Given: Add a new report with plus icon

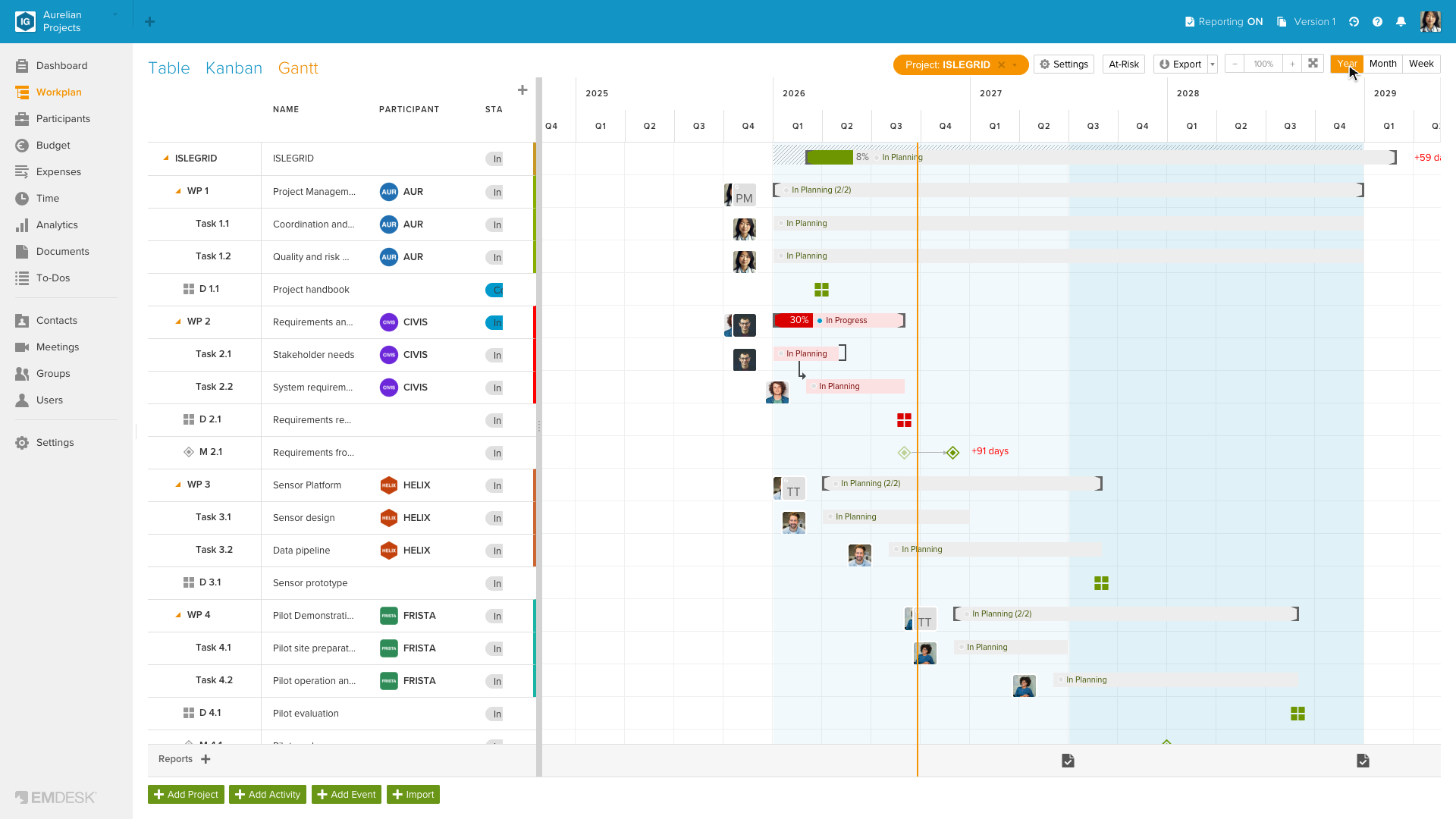Looking at the screenshot, I should [206, 759].
